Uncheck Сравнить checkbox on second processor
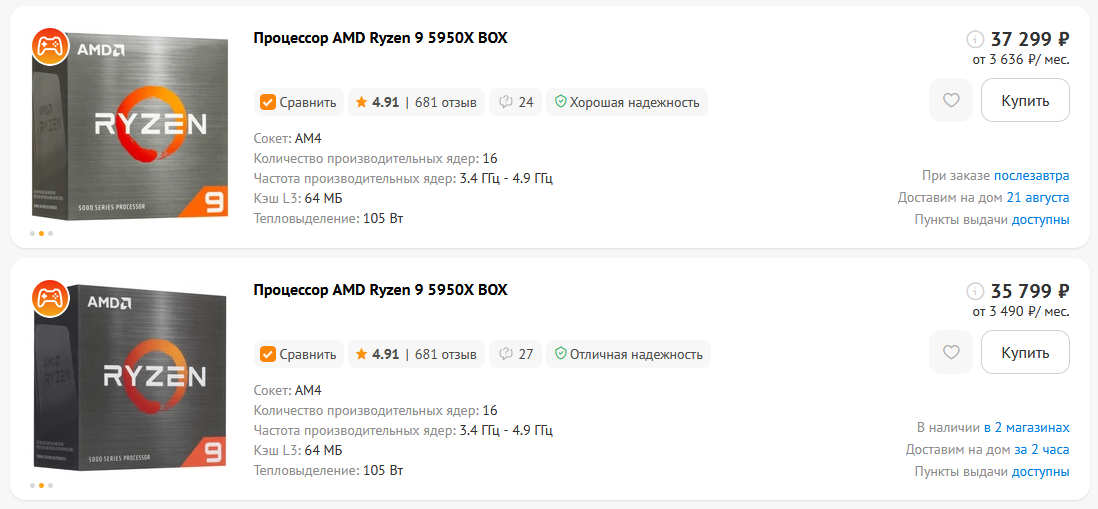 [x=267, y=354]
